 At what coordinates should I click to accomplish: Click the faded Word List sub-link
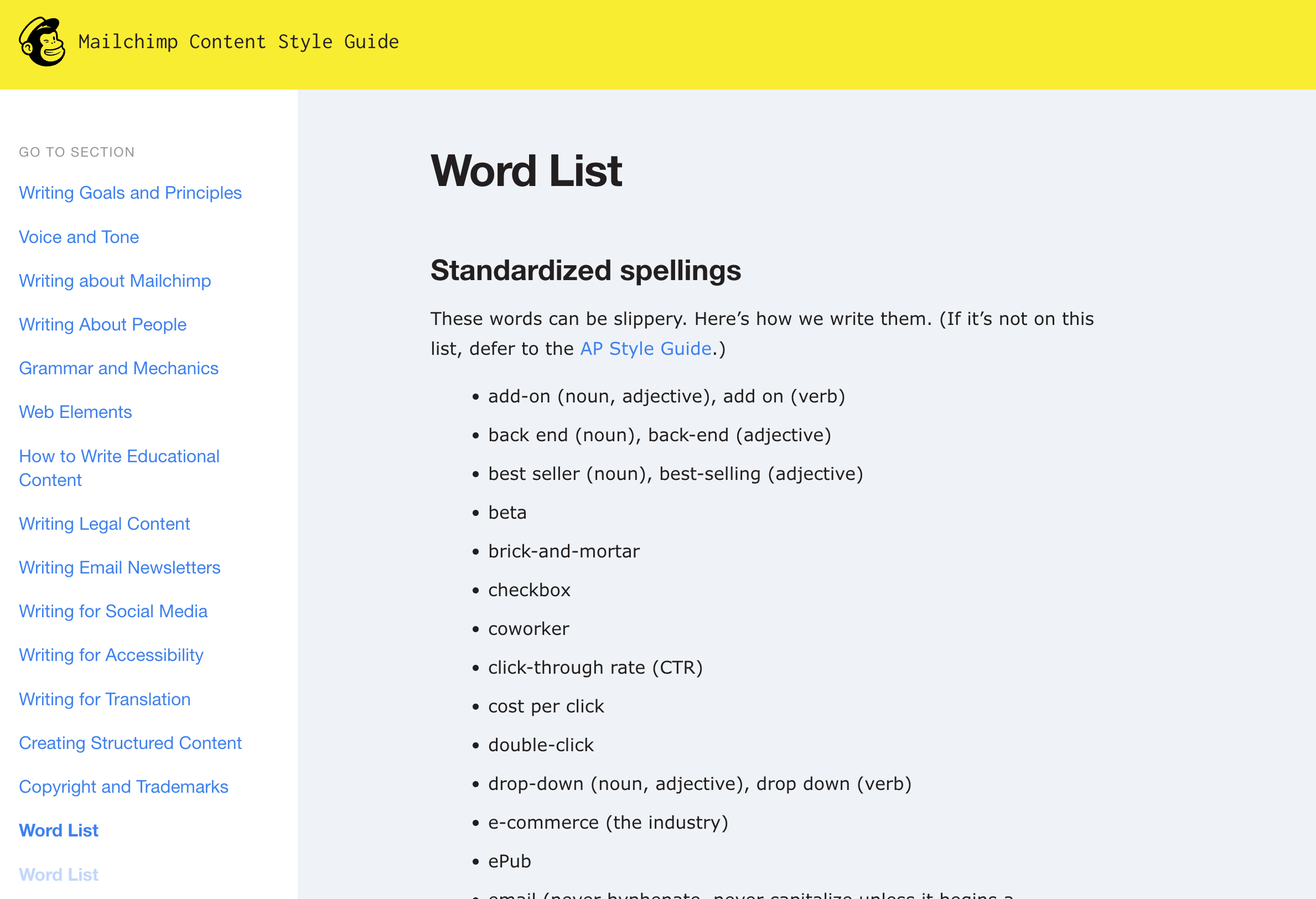tap(58, 875)
